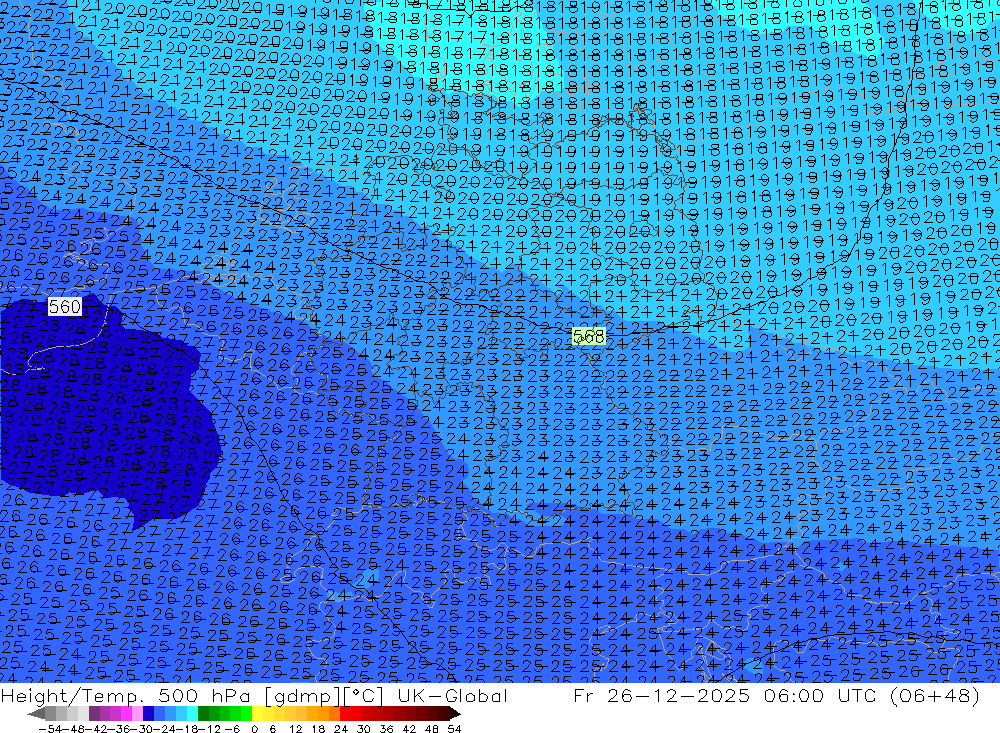The image size is (1000, 733).
Task: Click the 'Fr 26-12-2025' date text
Action: [661, 695]
